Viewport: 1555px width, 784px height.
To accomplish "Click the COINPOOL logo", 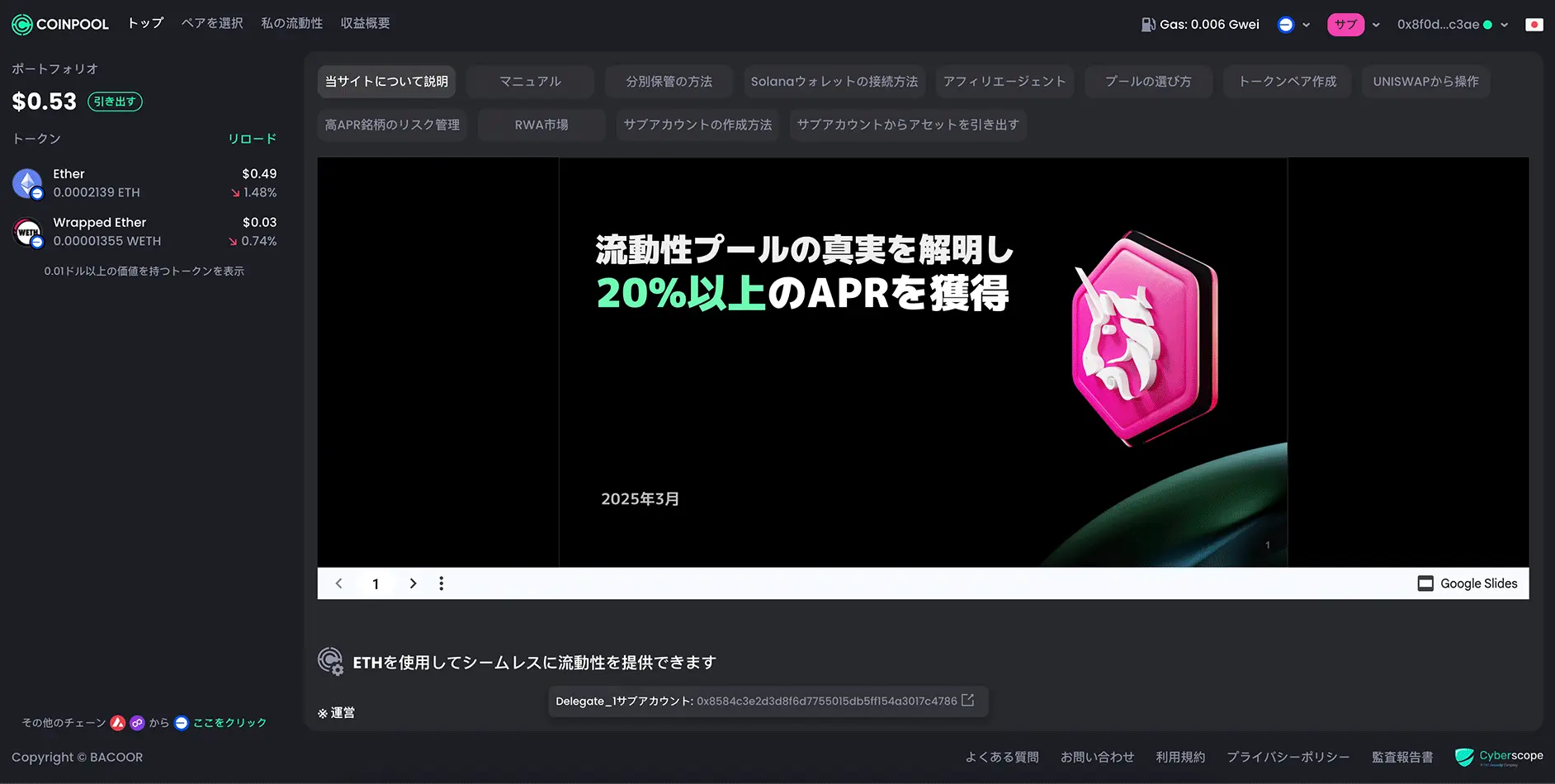I will coord(60,24).
